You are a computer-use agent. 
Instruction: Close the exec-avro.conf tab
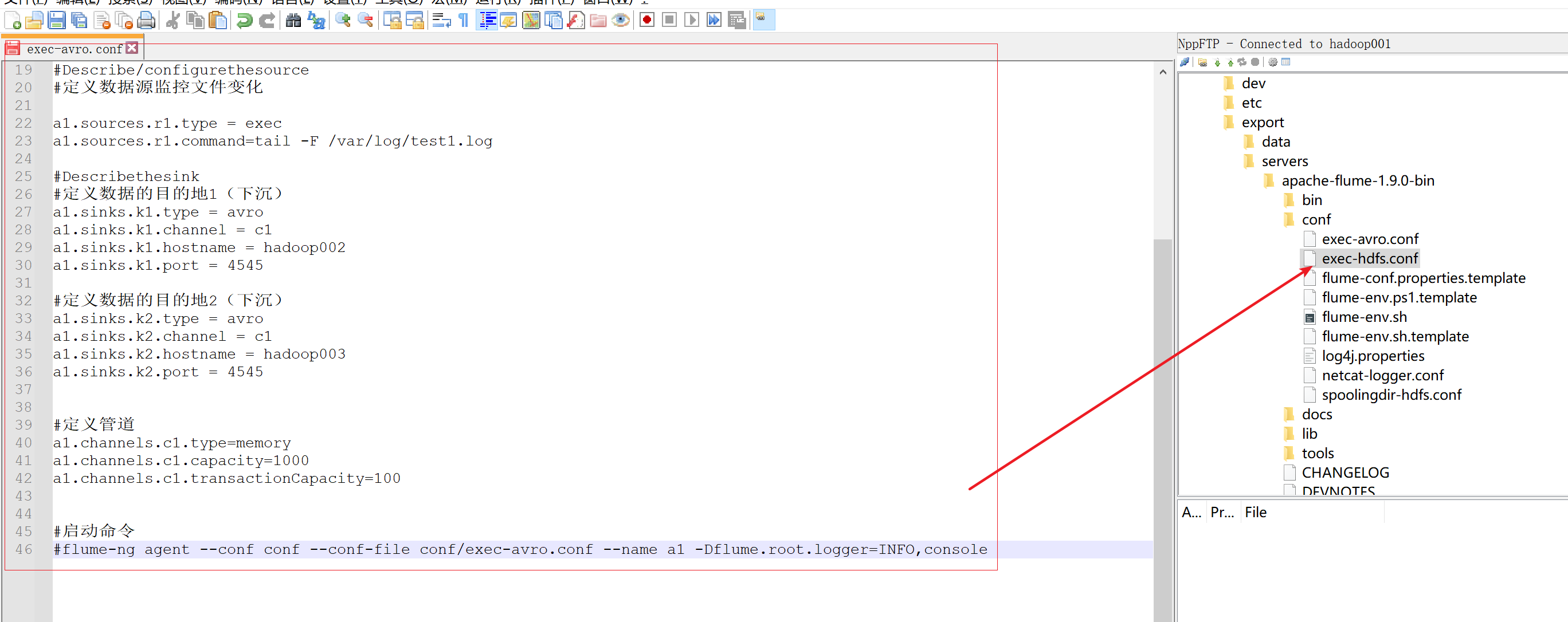click(x=132, y=48)
